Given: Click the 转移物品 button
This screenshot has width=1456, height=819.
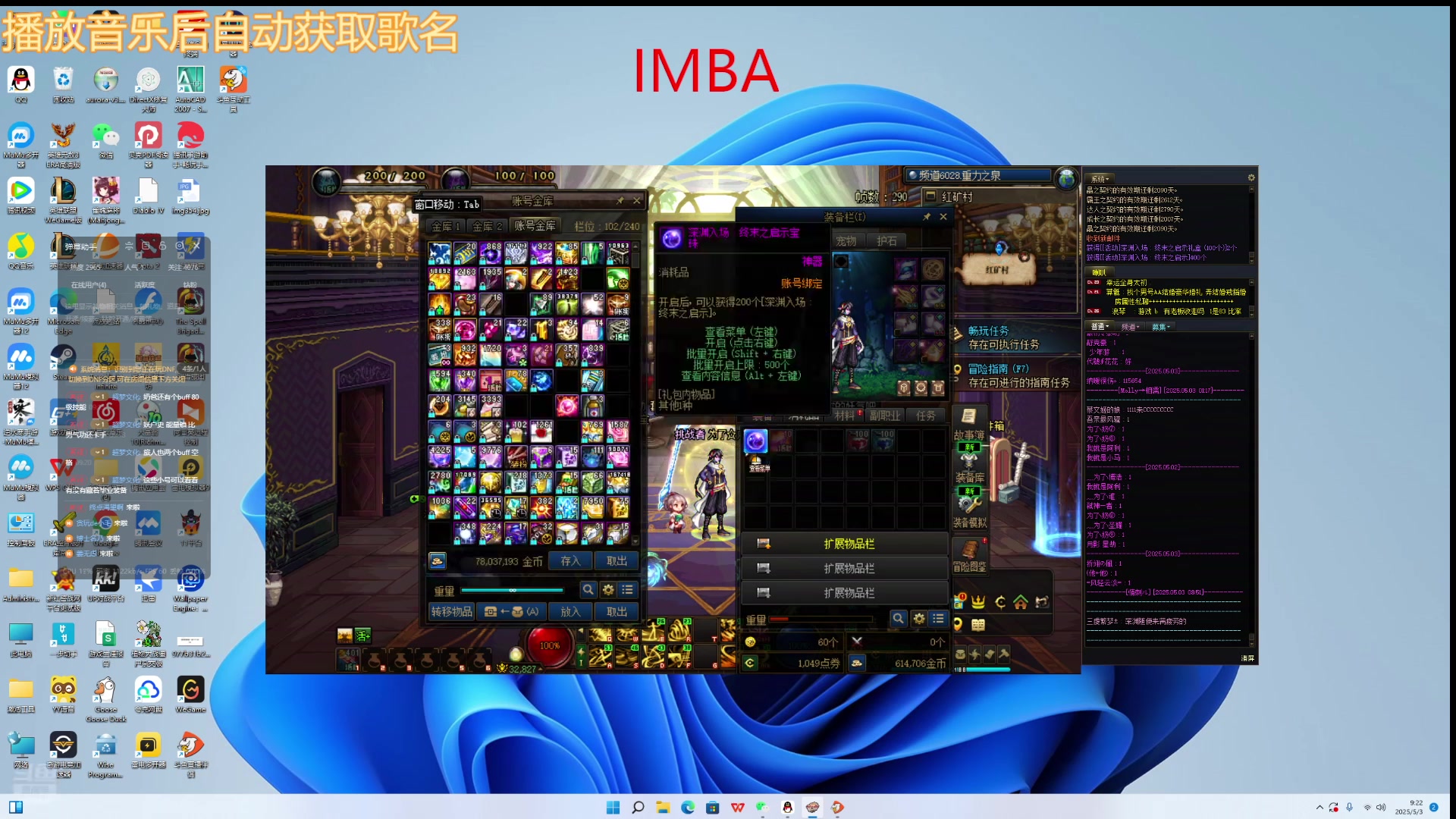Looking at the screenshot, I should [x=451, y=611].
